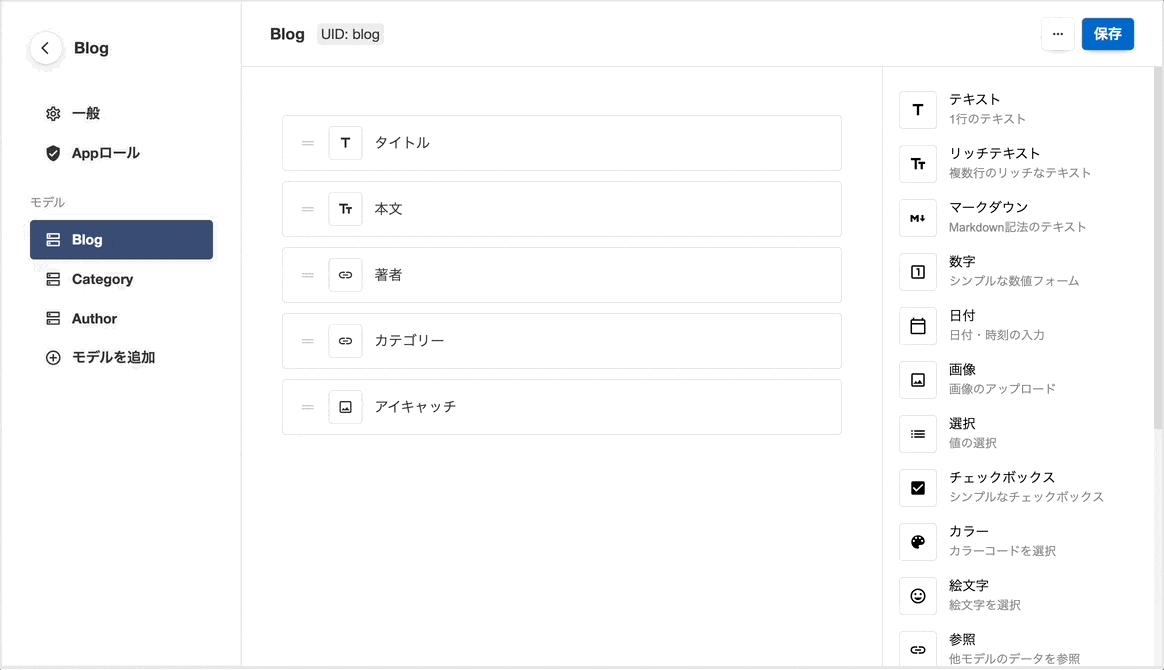The height and width of the screenshot is (670, 1164).
Task: Click モデルを追加 to add a model
Action: [x=113, y=357]
